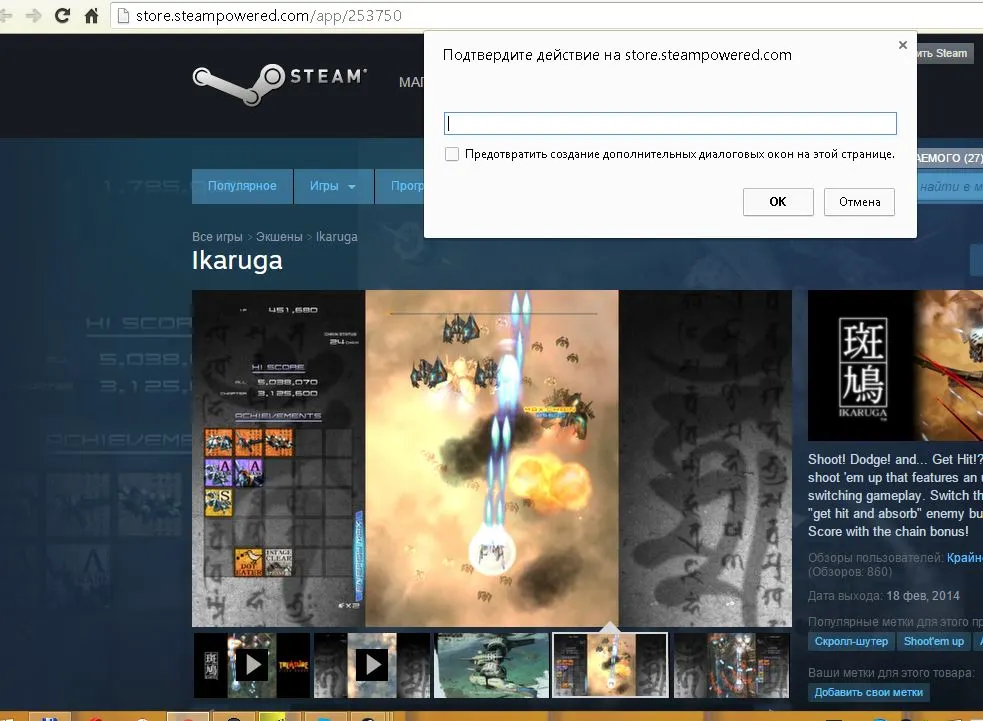Play the second trailer video thumbnail
Screen dimensions: 983x721
point(372,665)
